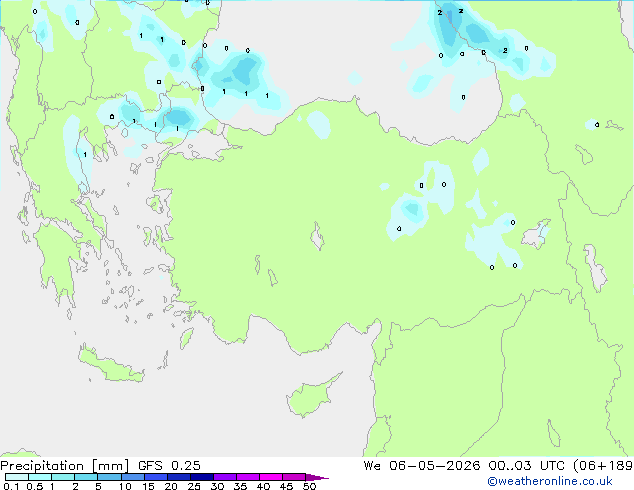Select the 5–10 mm legend swatch
This screenshot has width=634, height=490.
pyautogui.click(x=109, y=477)
